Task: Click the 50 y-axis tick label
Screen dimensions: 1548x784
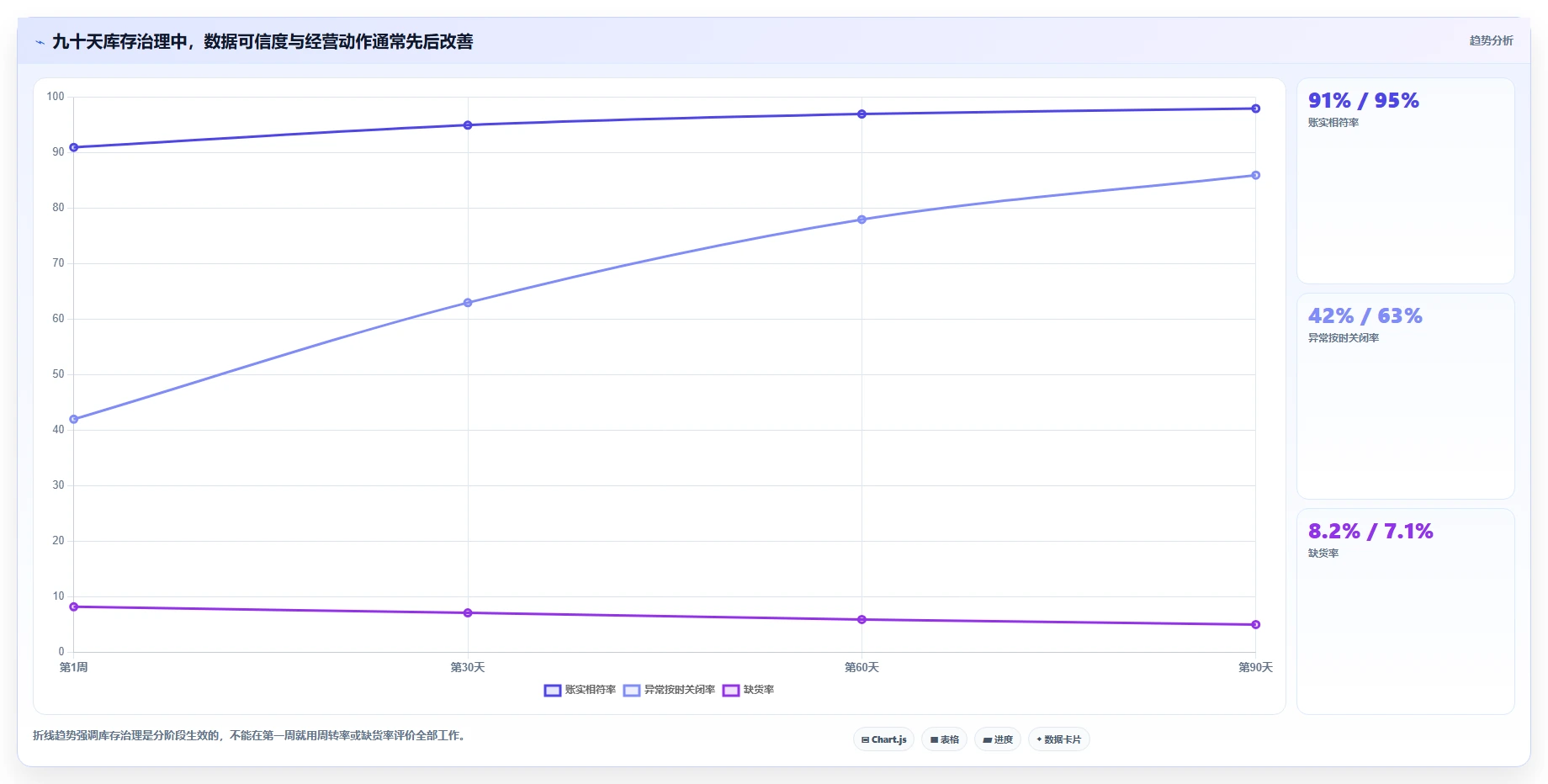Action: click(x=58, y=374)
